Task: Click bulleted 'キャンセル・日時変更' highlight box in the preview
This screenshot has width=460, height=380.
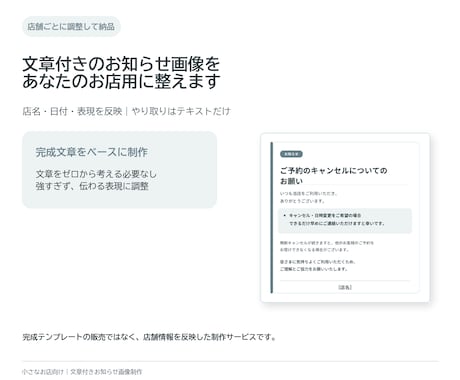Action: [345, 220]
